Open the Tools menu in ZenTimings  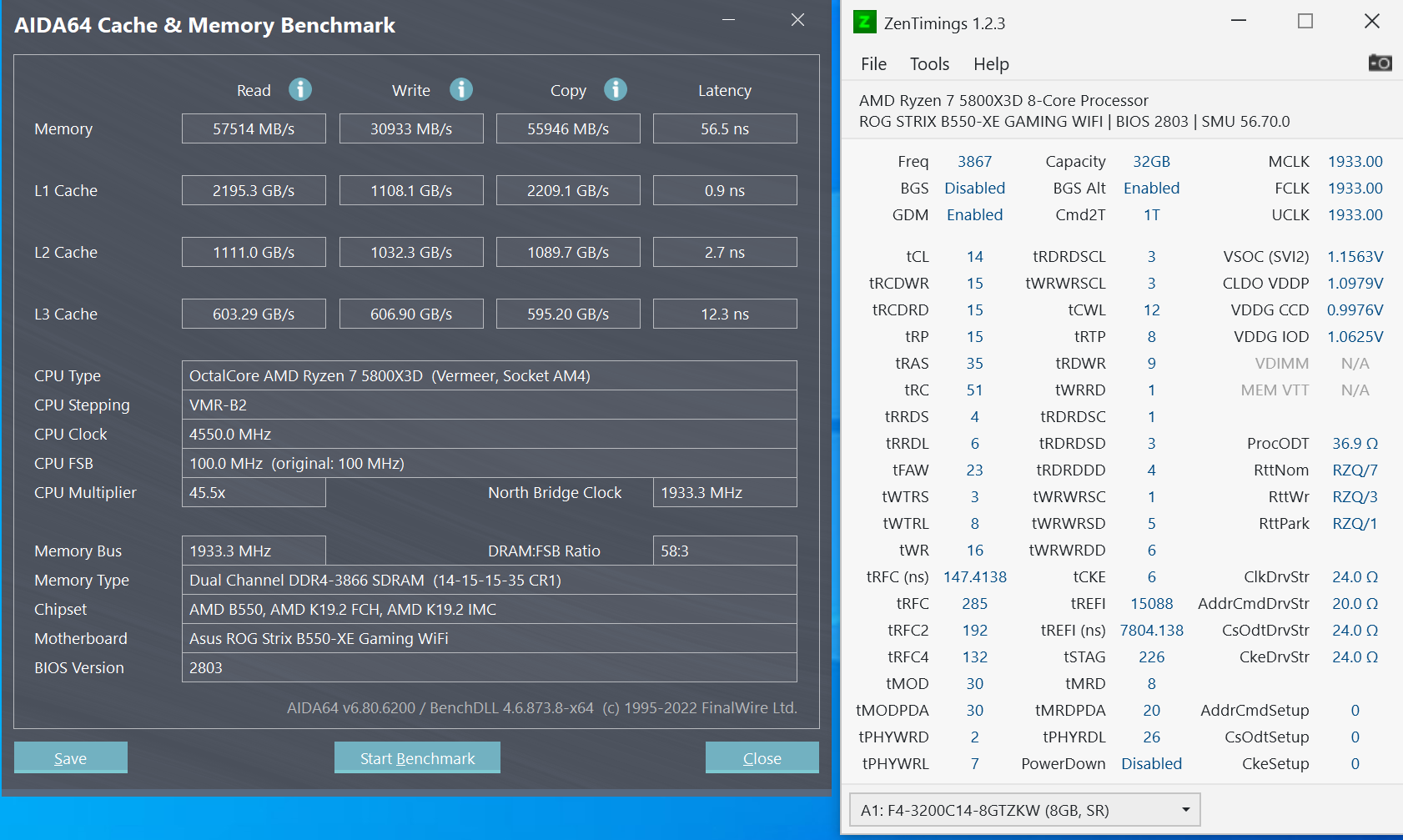tap(929, 64)
